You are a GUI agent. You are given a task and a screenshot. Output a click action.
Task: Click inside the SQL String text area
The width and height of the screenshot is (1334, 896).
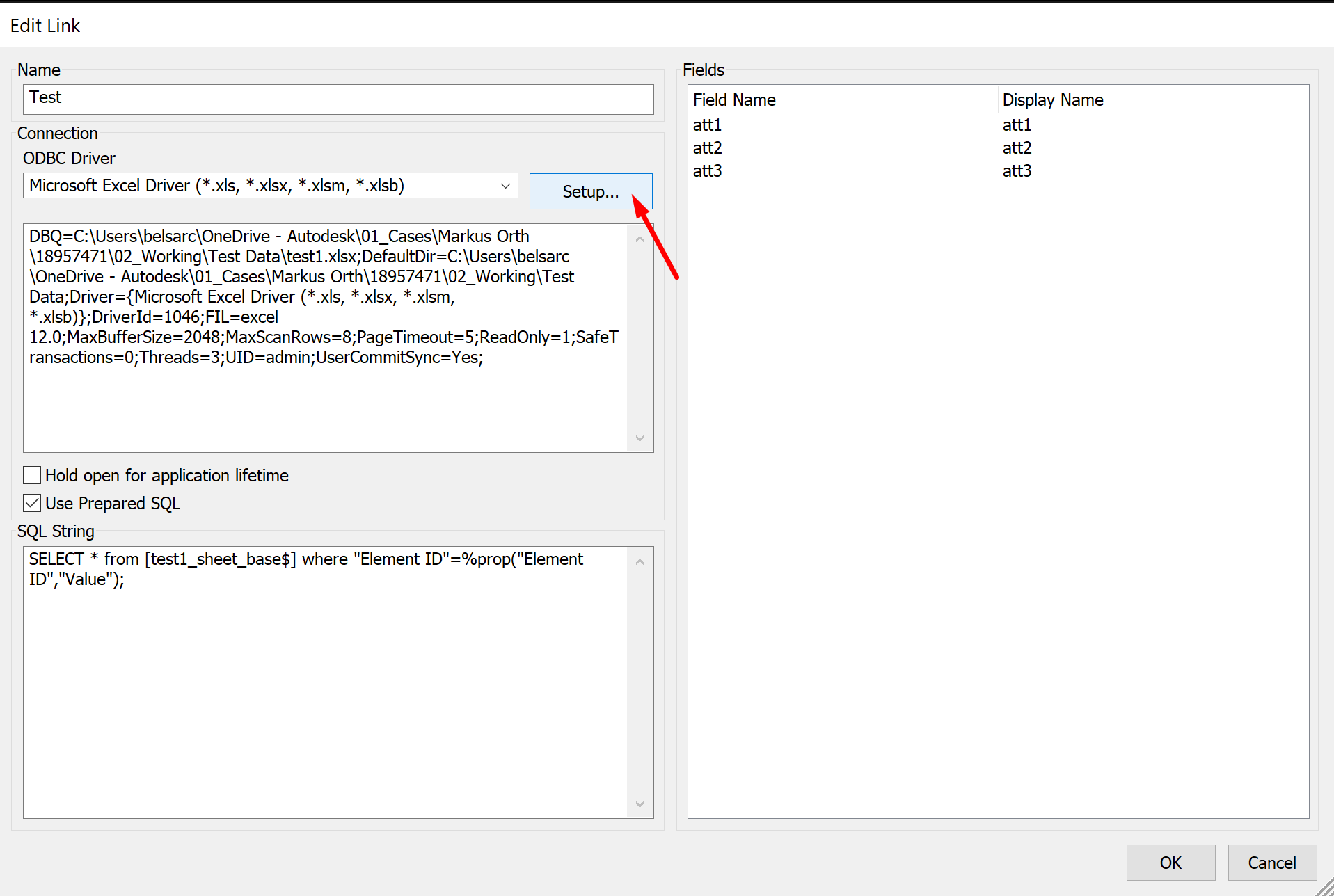(x=326, y=682)
